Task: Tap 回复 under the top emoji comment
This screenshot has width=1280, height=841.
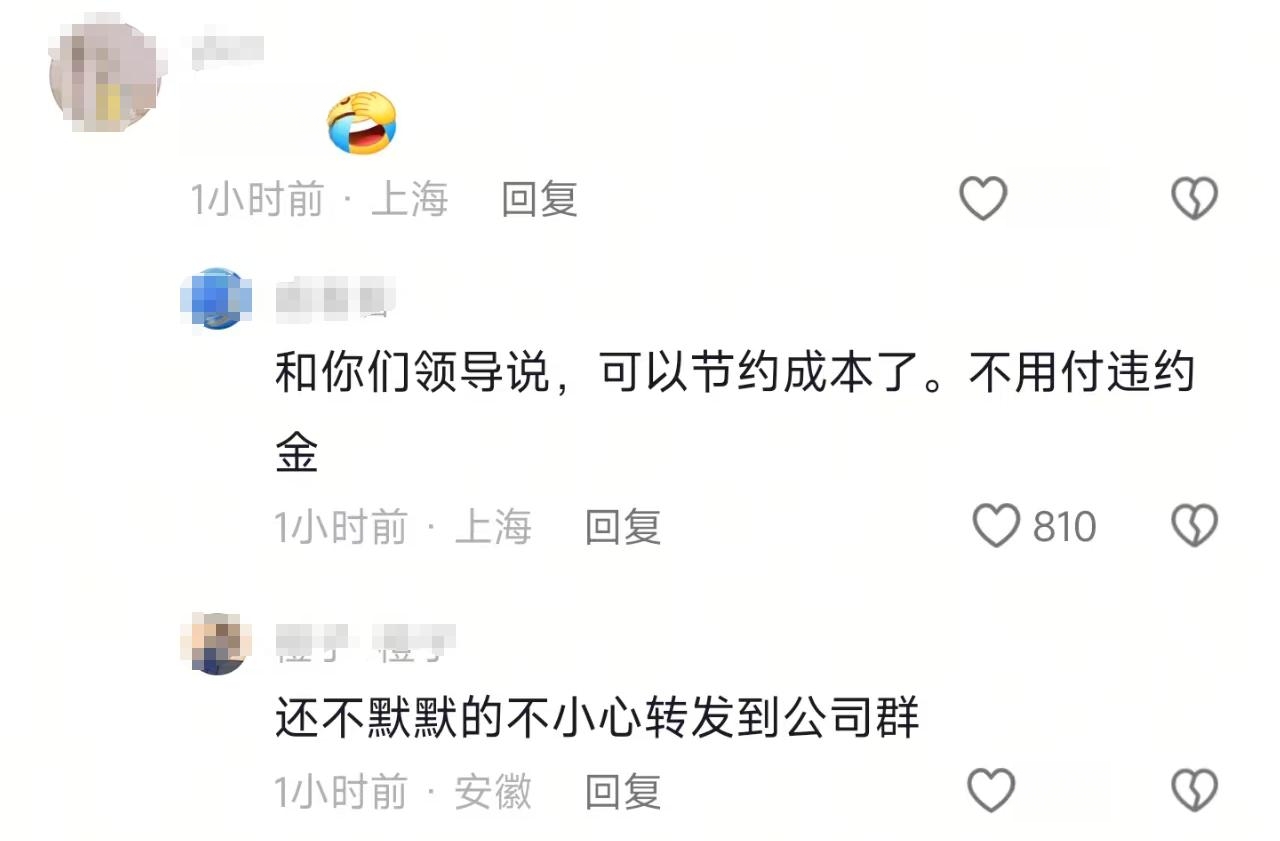Action: pyautogui.click(x=540, y=199)
